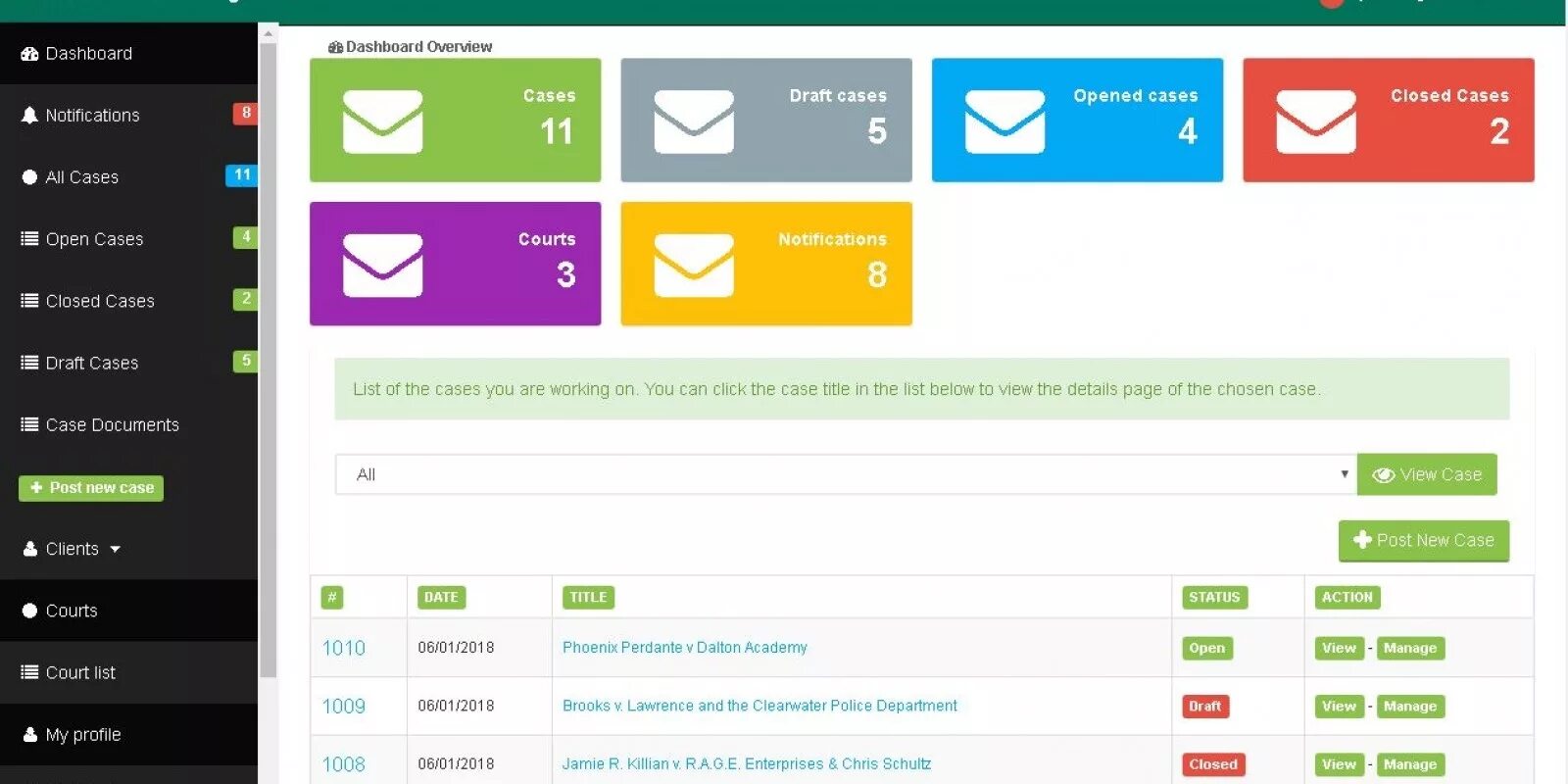Click the View Case button
1568x784 pixels.
(x=1427, y=474)
